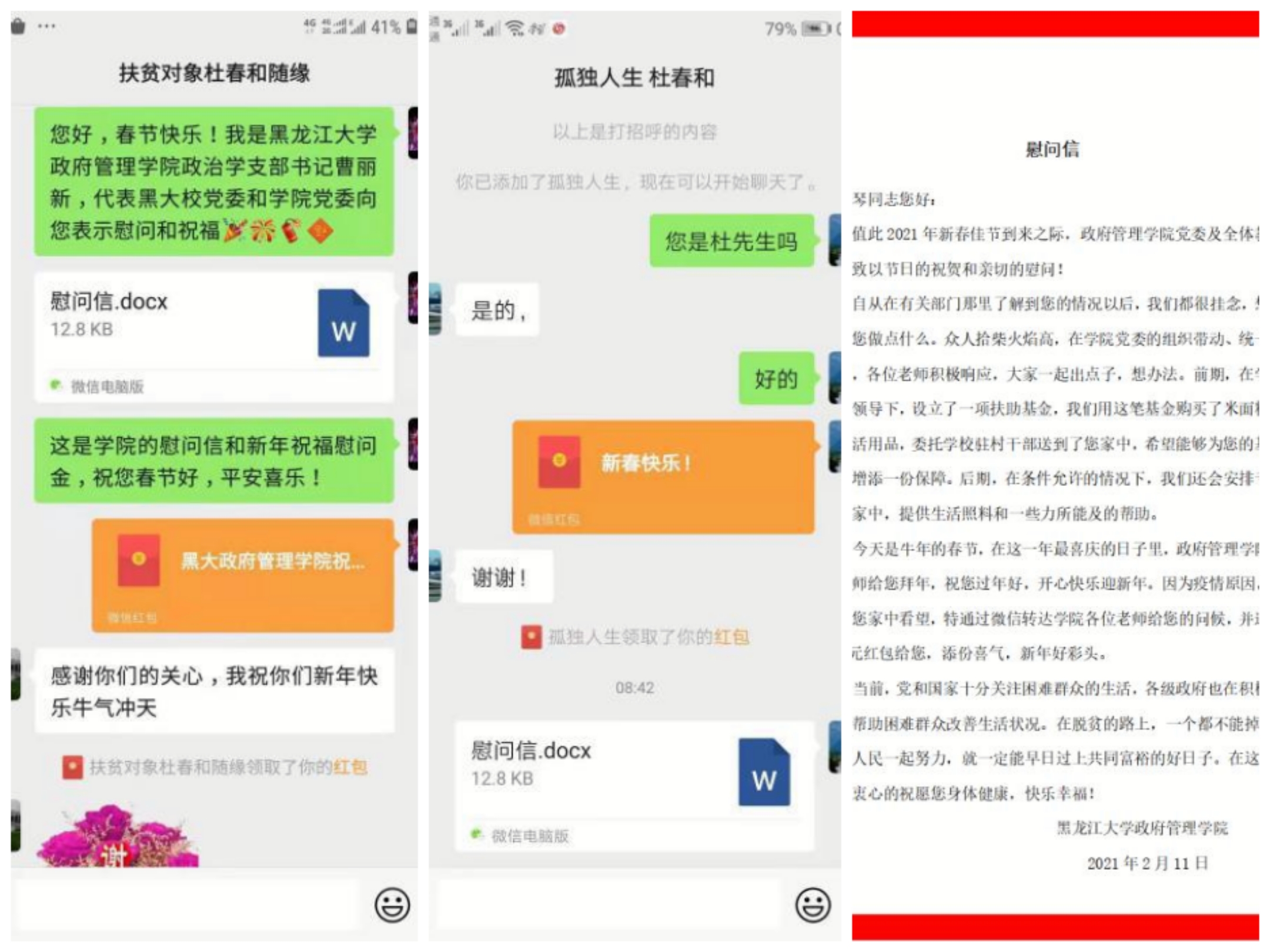Tap message bubble 您是杜先生吗
The width and height of the screenshot is (1270, 952).
tap(731, 242)
